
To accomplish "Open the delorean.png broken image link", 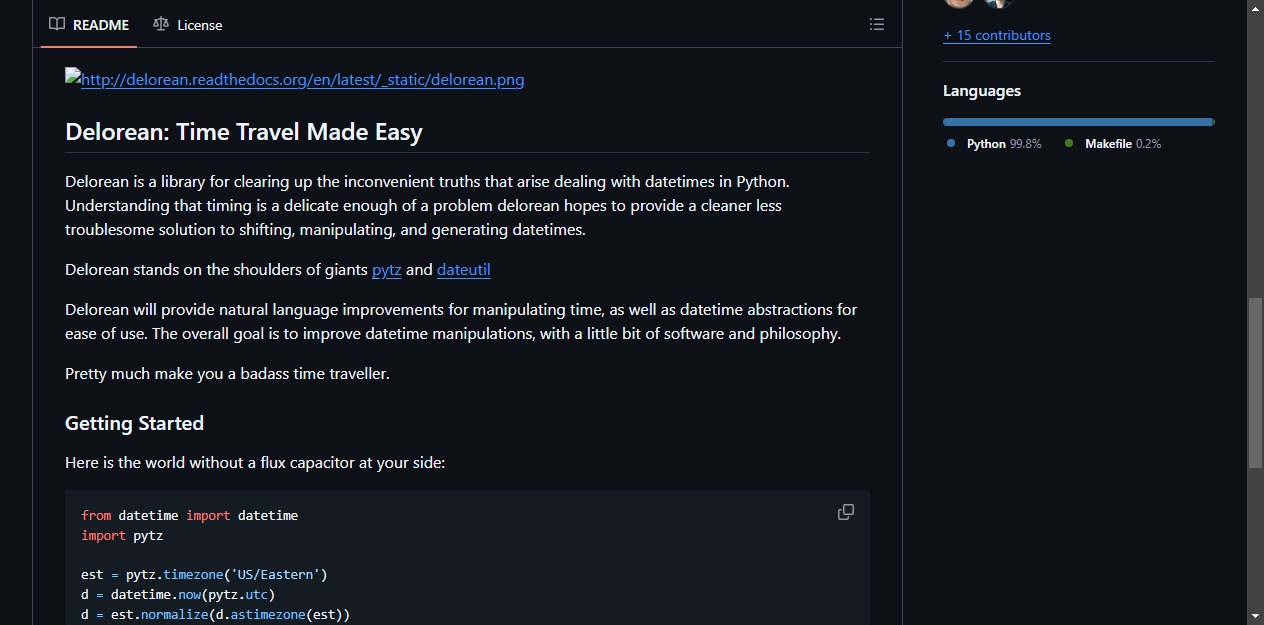I will click(x=295, y=79).
